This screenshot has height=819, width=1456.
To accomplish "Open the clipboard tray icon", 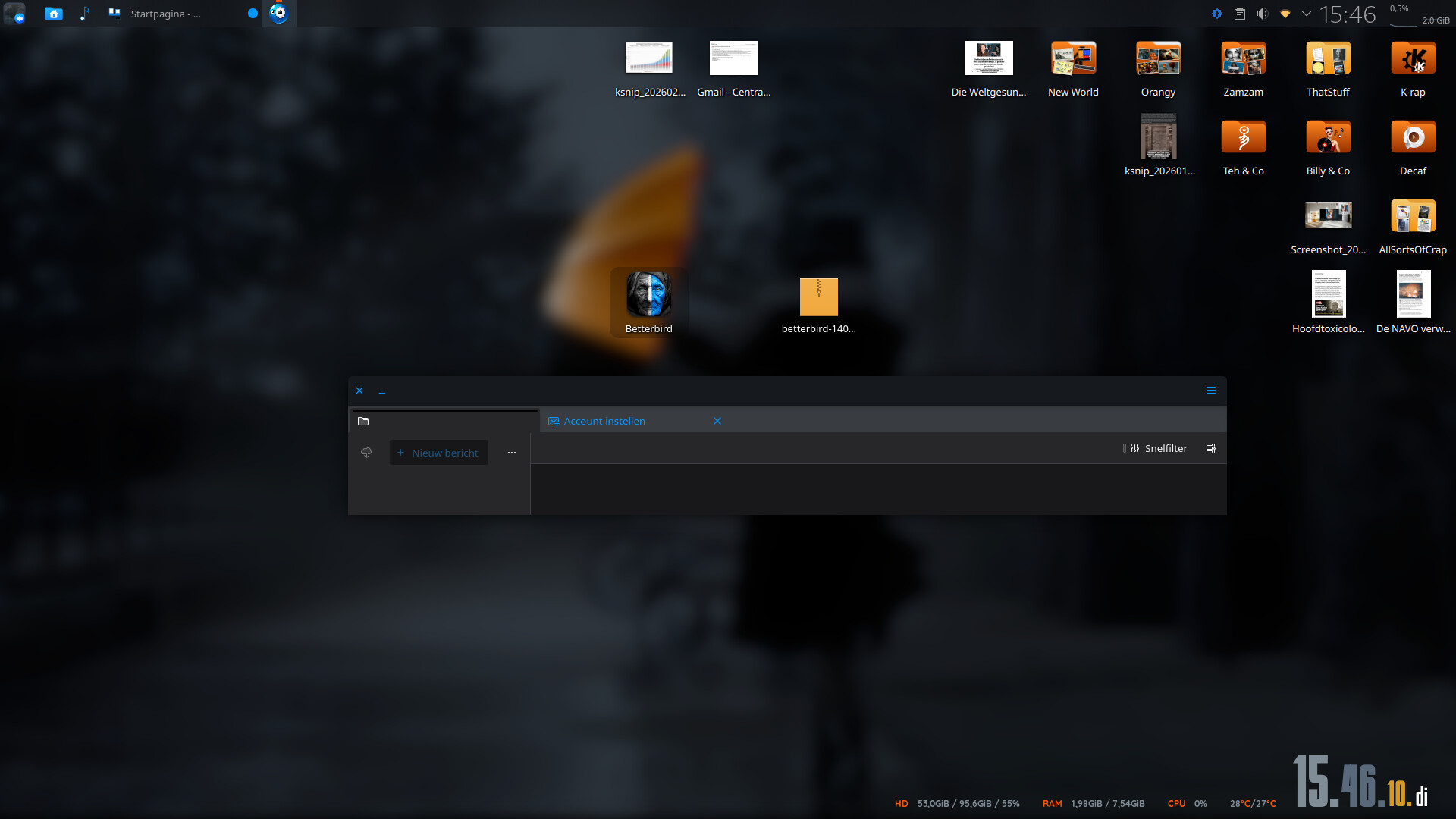I will click(1239, 14).
